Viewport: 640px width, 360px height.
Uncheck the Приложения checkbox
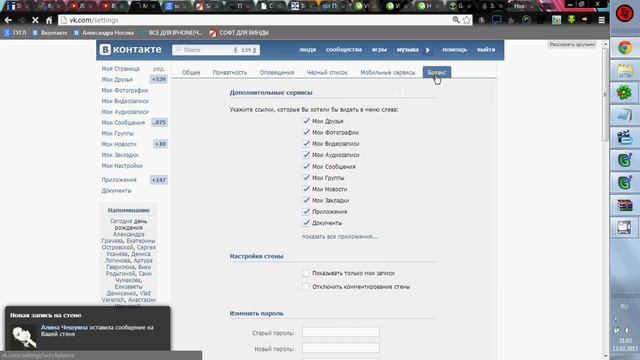click(x=306, y=211)
